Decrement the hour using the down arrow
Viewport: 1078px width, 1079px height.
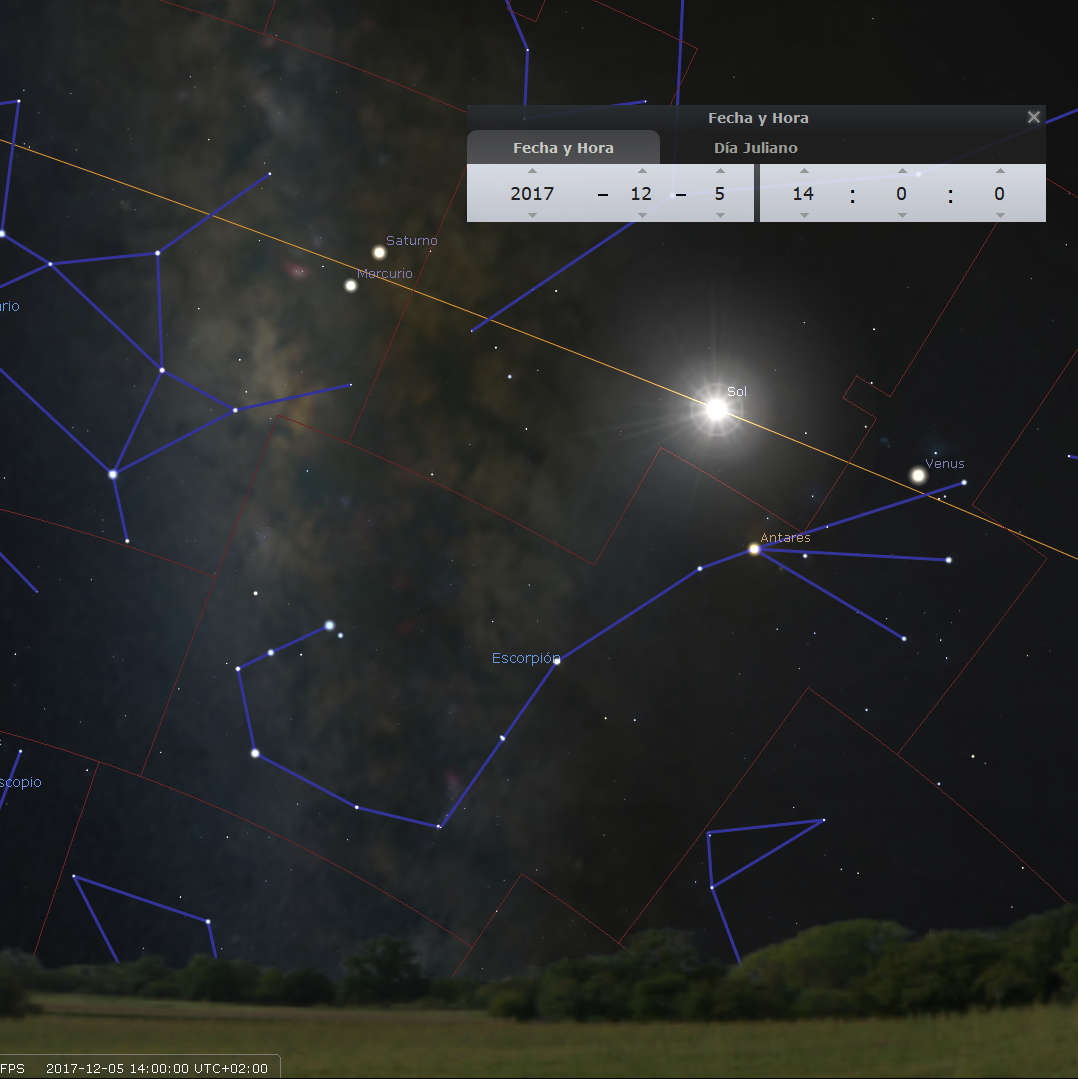click(803, 215)
